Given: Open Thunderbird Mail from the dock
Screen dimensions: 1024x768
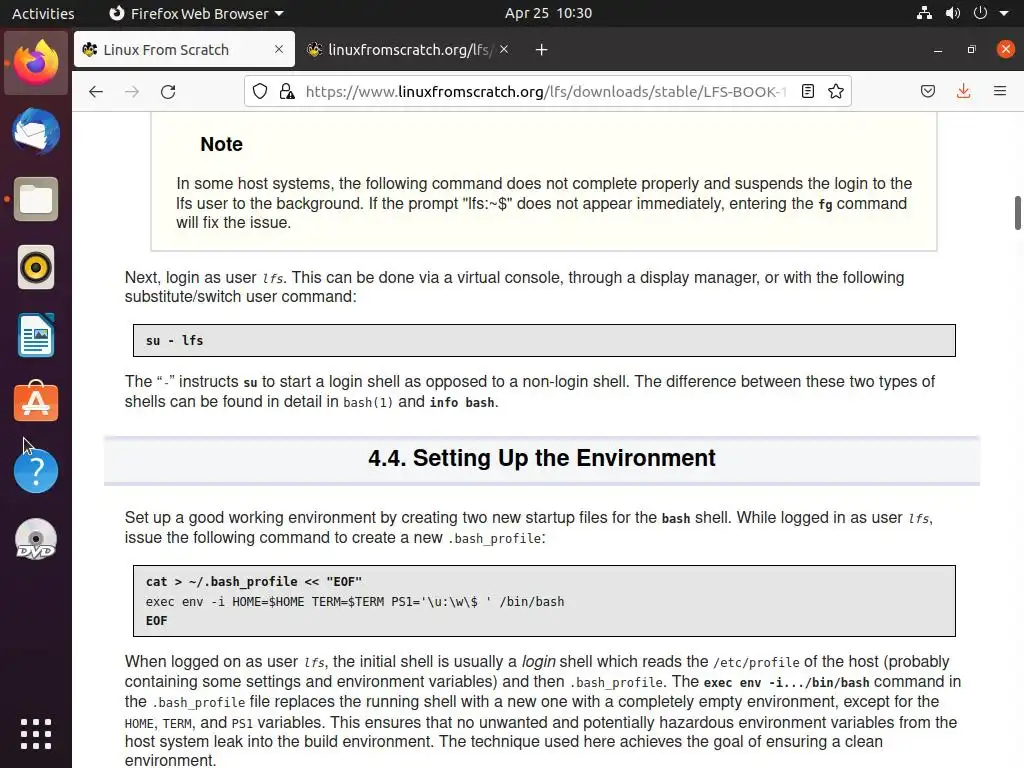Looking at the screenshot, I should tap(36, 131).
